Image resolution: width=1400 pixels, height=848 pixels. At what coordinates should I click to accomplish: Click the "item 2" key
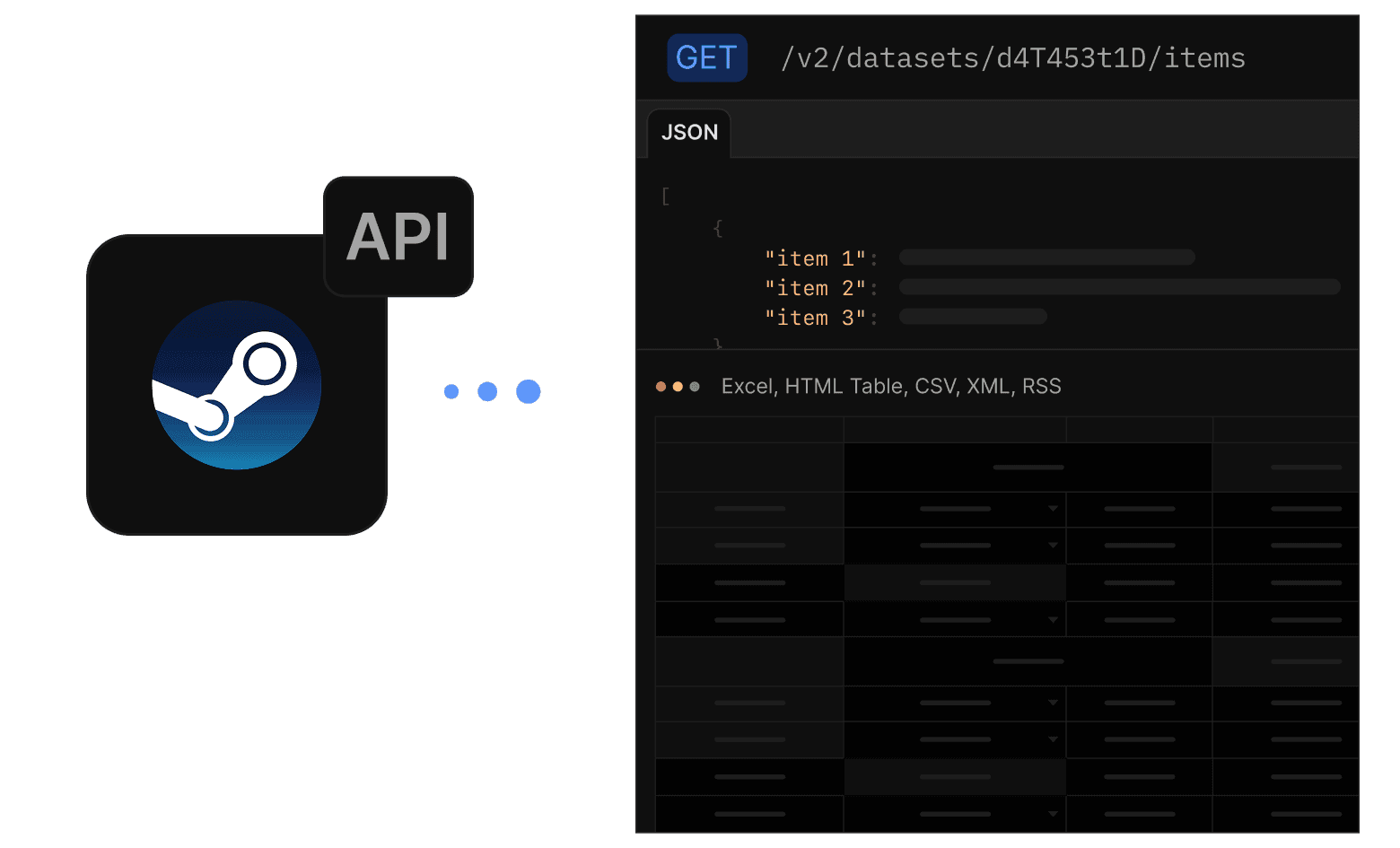click(x=815, y=288)
